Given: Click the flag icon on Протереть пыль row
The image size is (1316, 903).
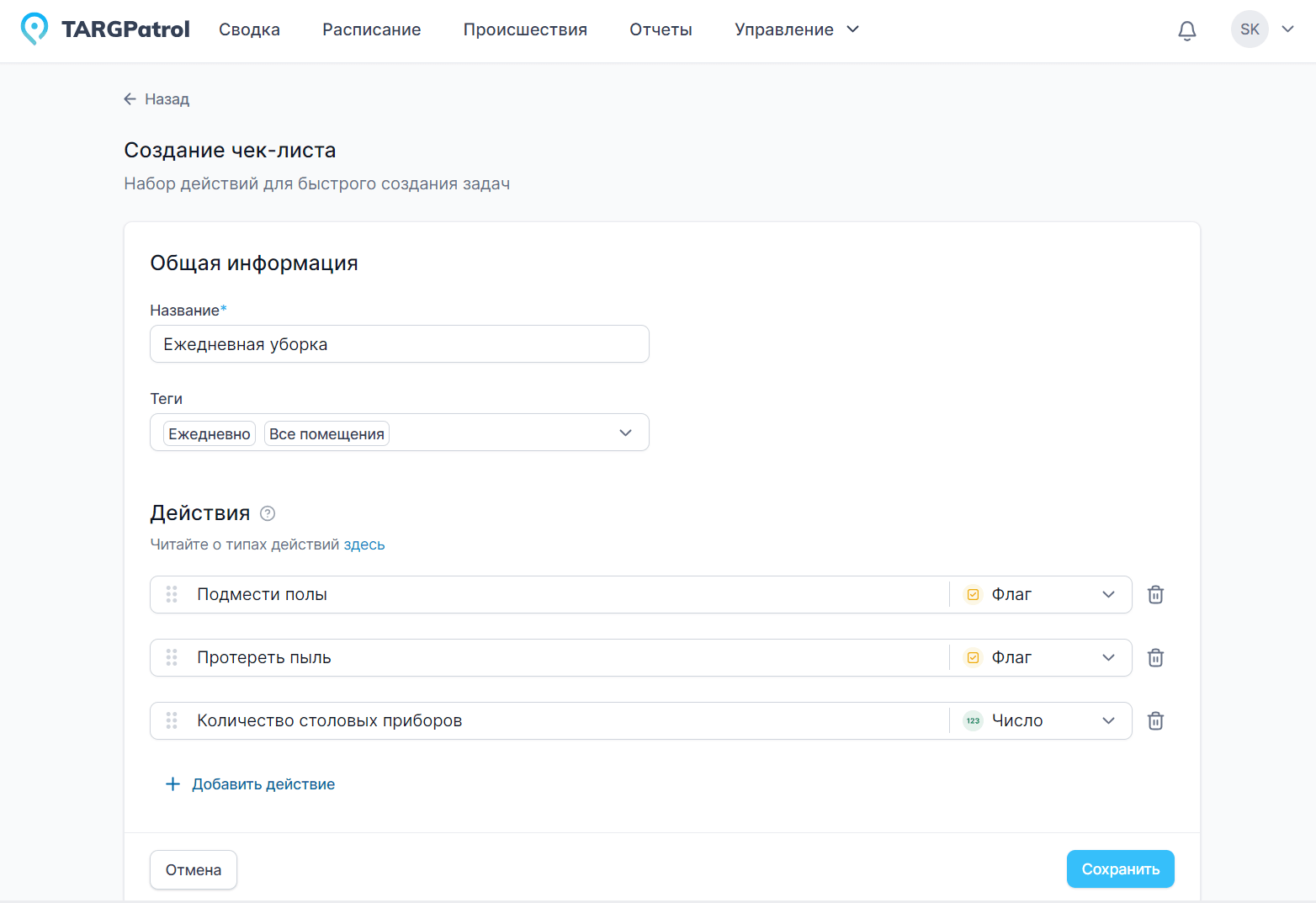Looking at the screenshot, I should [973, 657].
